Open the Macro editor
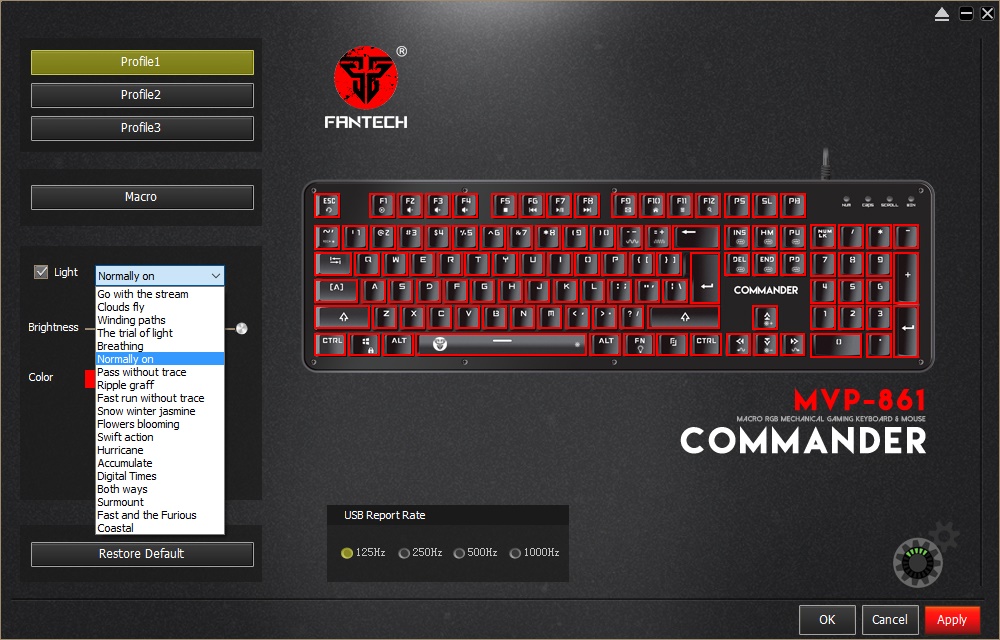 [142, 197]
